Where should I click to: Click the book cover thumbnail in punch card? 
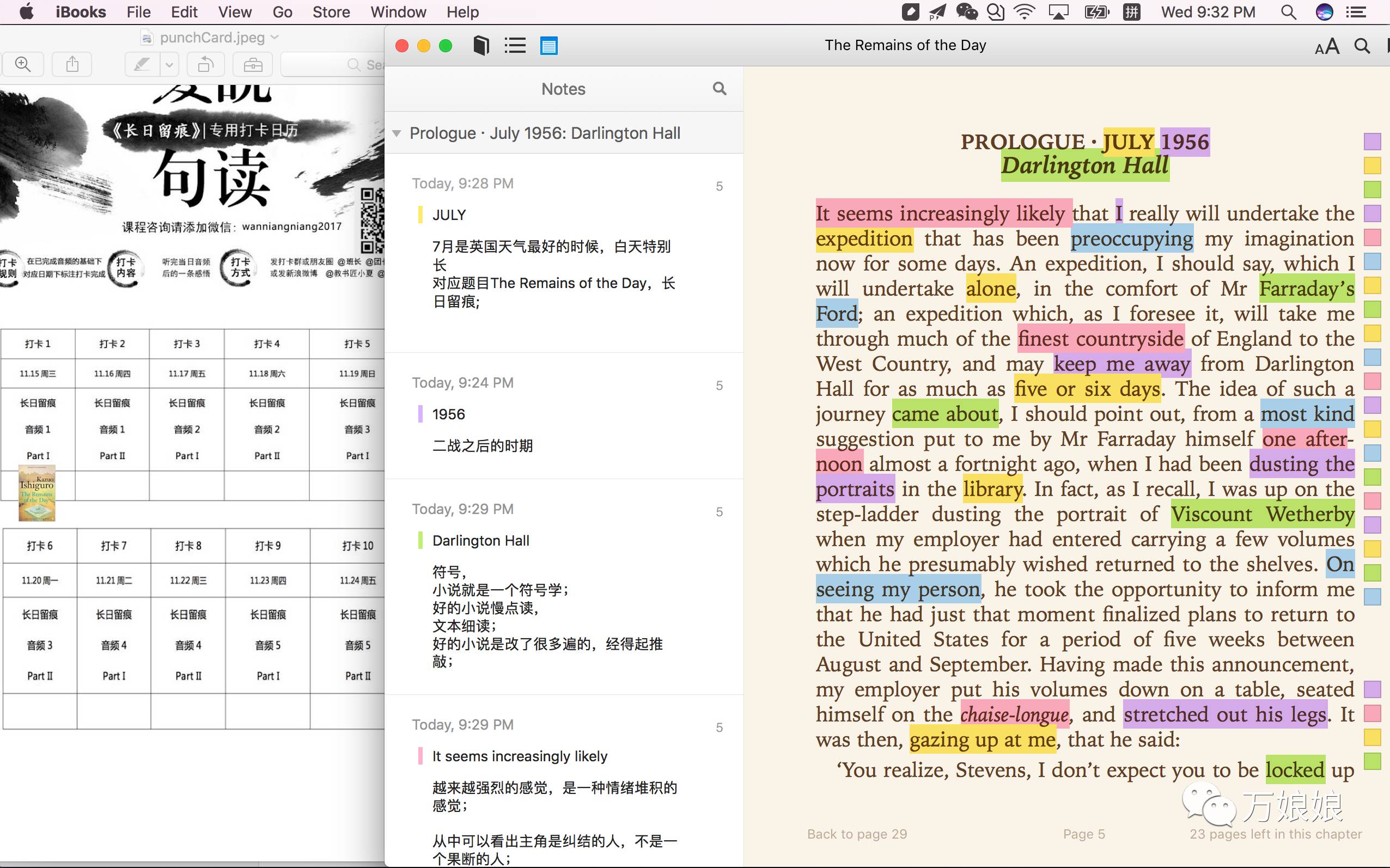click(x=36, y=493)
